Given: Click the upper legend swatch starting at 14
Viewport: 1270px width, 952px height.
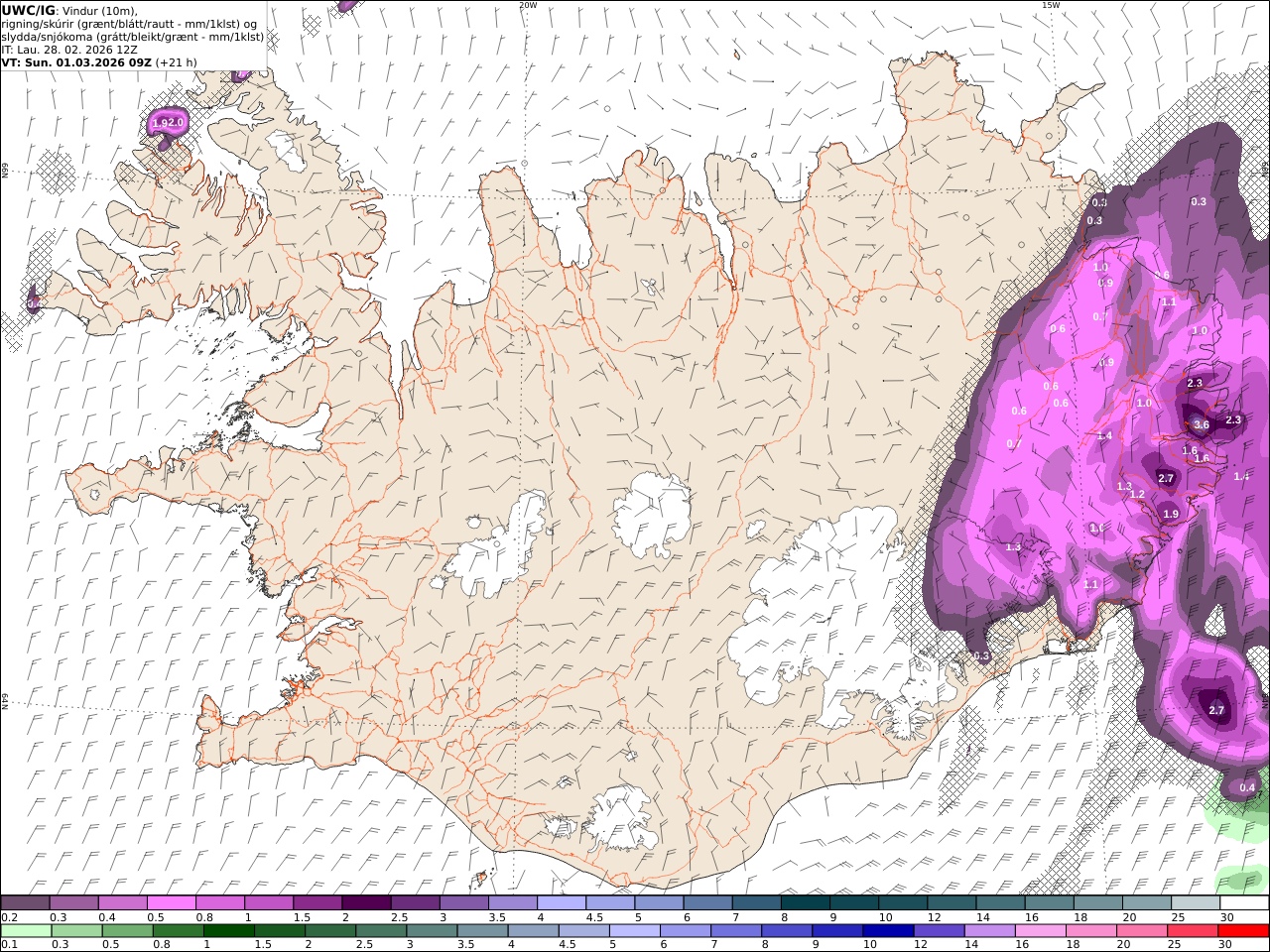Looking at the screenshot, I should coord(1000,903).
